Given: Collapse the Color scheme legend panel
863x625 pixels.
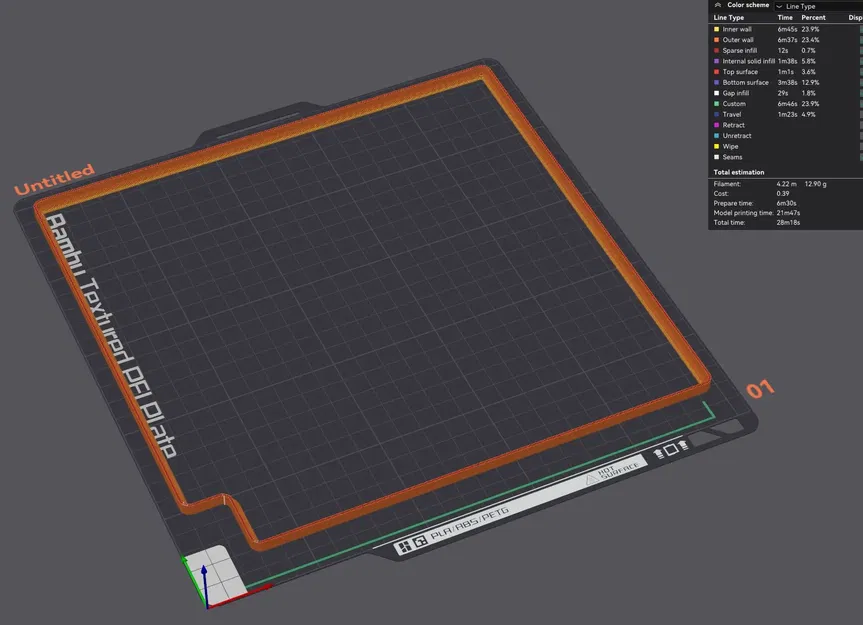Looking at the screenshot, I should point(718,5).
